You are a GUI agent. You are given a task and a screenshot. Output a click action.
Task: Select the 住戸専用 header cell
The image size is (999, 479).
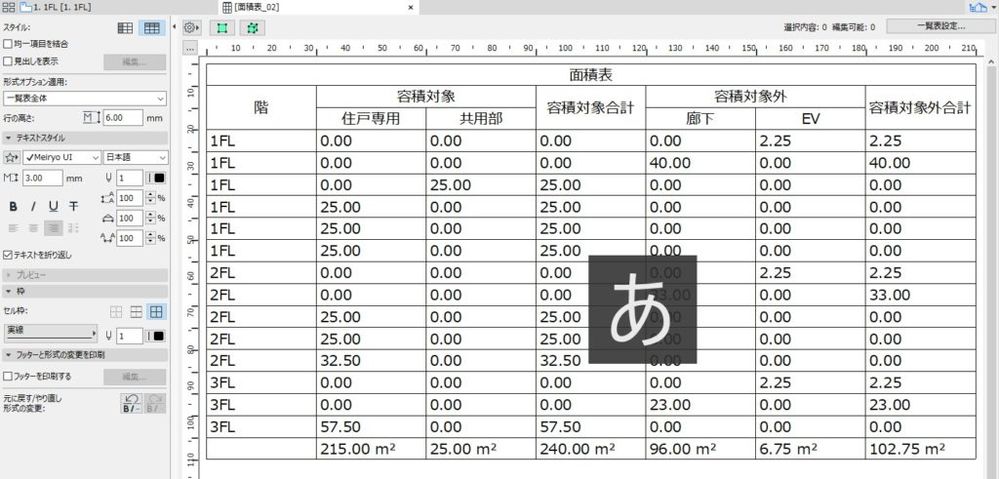click(x=371, y=118)
